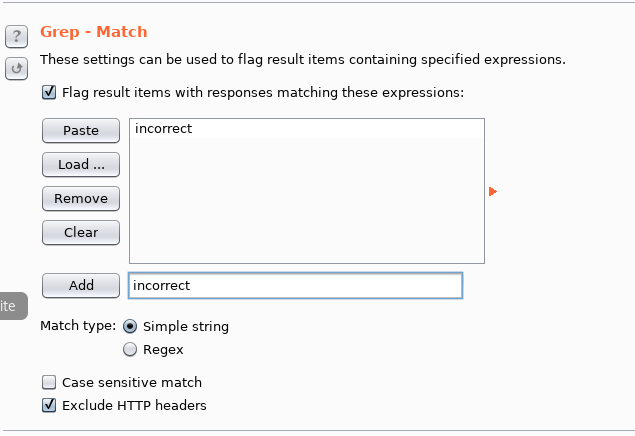Choose Regex as match type
Image resolution: width=635 pixels, height=436 pixels.
[130, 350]
